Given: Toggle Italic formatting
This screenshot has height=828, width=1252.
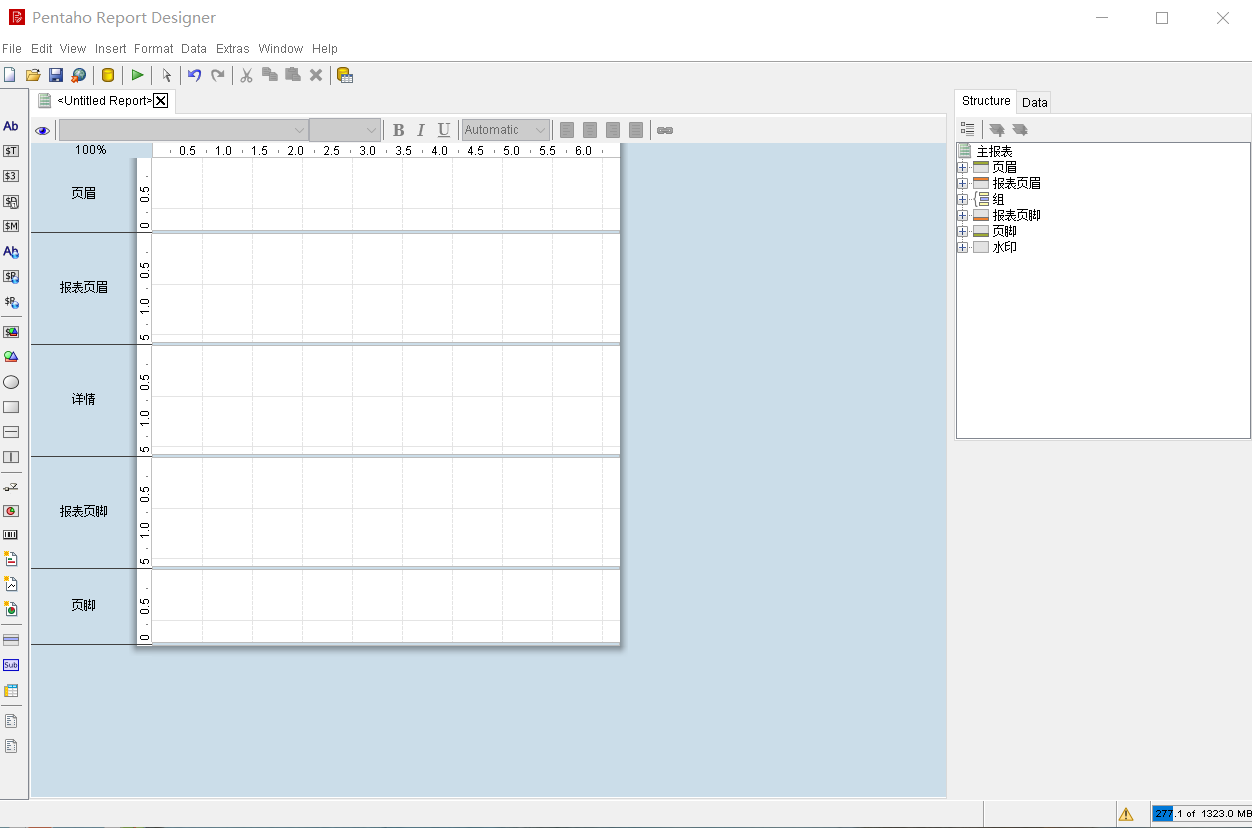Looking at the screenshot, I should coord(421,130).
